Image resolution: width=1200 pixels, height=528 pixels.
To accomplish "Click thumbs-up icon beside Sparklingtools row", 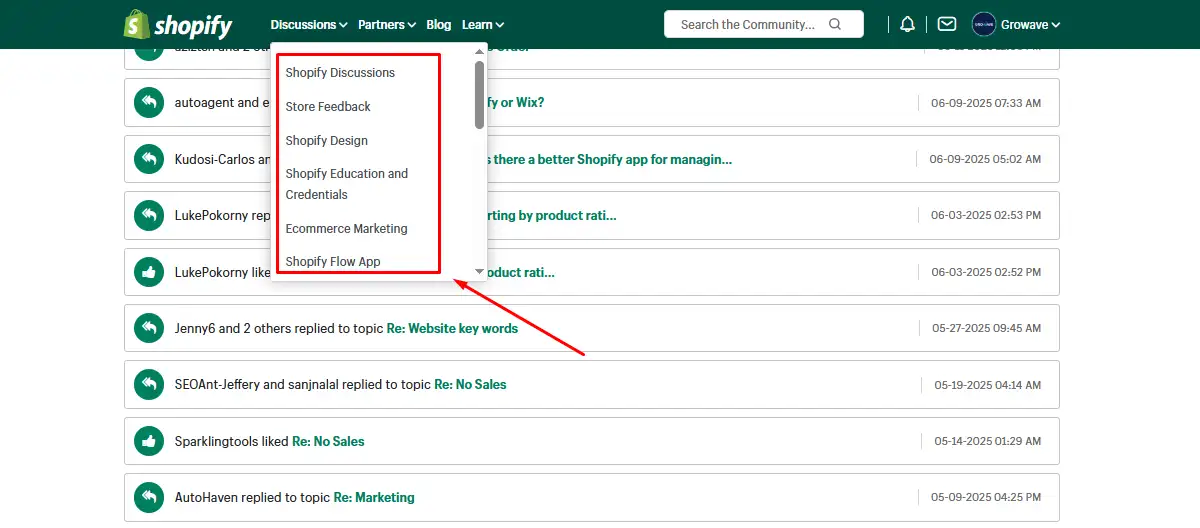I will point(149,441).
